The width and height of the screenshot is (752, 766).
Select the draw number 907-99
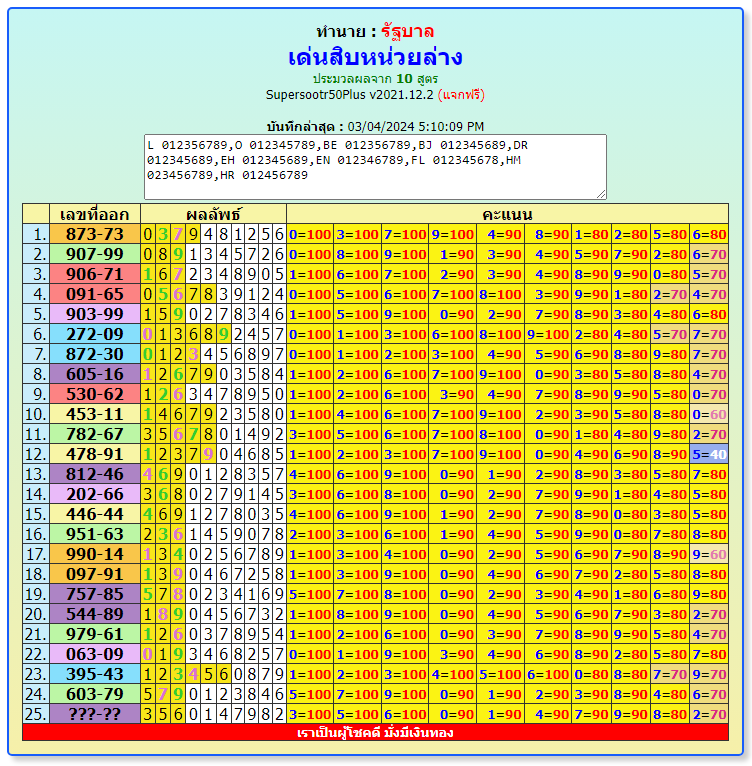pyautogui.click(x=95, y=255)
